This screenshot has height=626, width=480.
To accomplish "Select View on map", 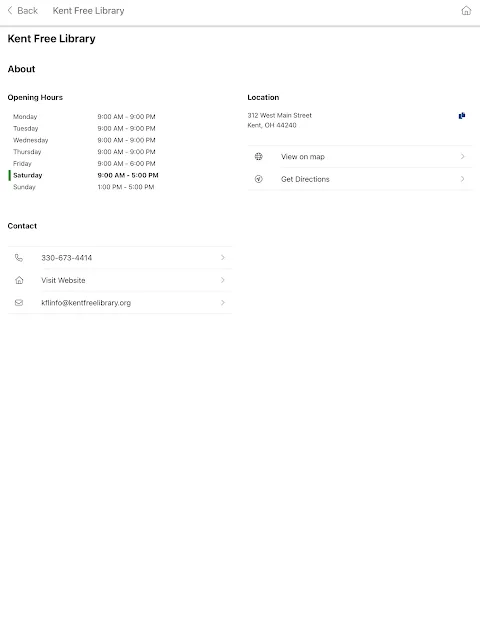I will [359, 156].
